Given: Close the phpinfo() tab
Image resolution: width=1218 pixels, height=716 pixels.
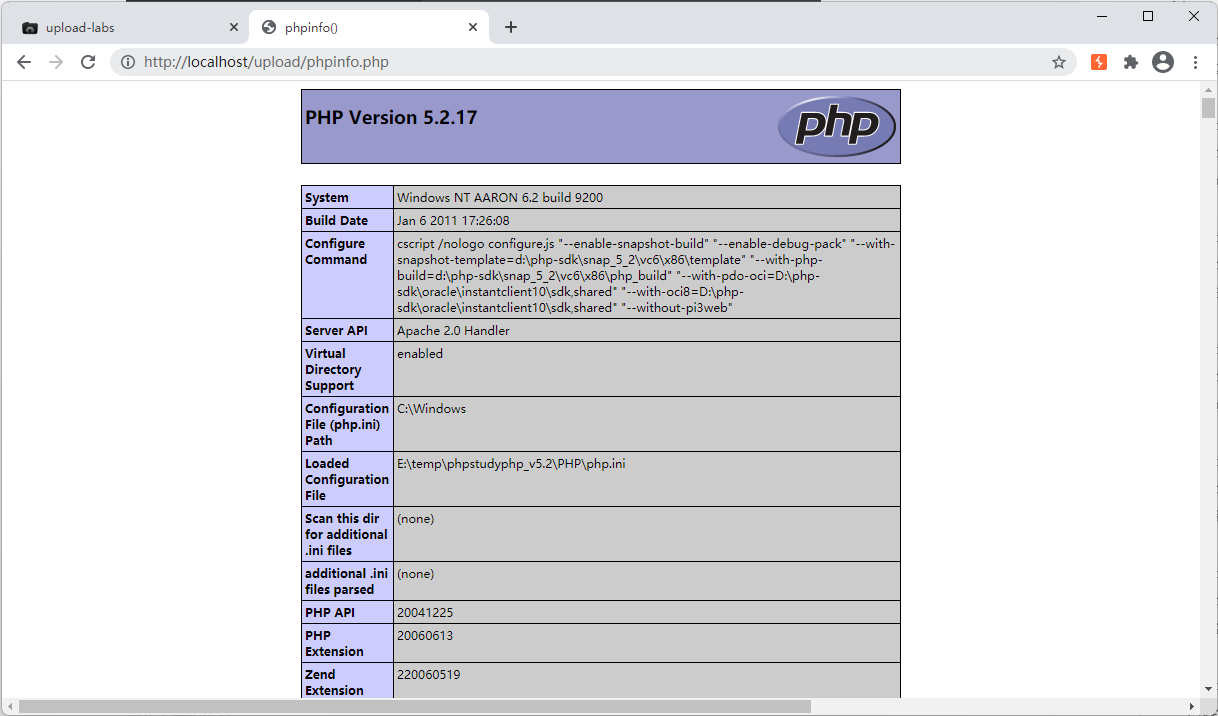Looking at the screenshot, I should point(474,28).
